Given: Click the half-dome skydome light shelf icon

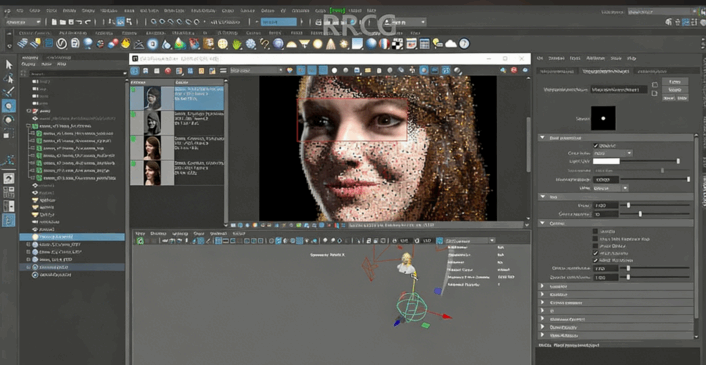Looking at the screenshot, I should tap(292, 44).
